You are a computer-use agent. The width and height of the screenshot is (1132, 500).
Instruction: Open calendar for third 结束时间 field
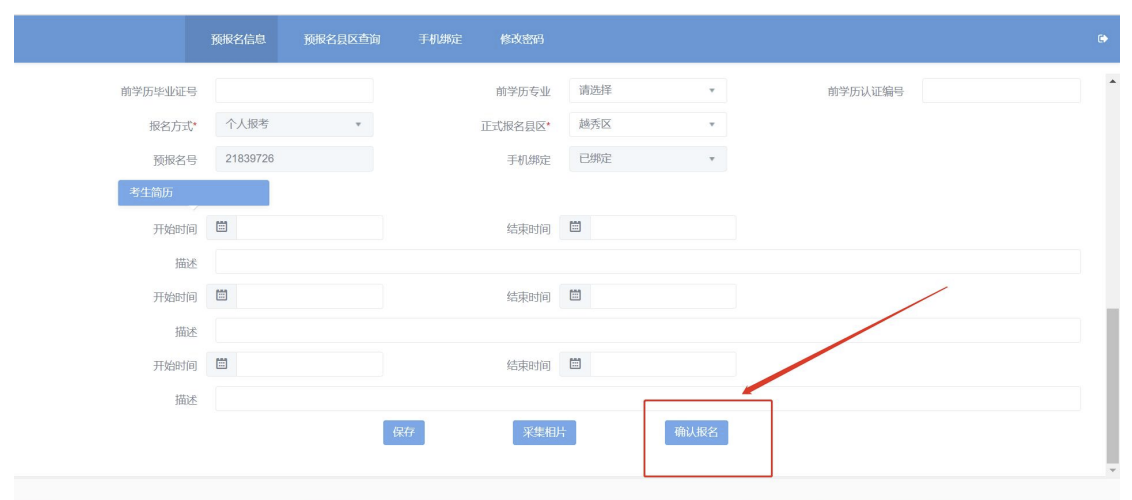(575, 364)
